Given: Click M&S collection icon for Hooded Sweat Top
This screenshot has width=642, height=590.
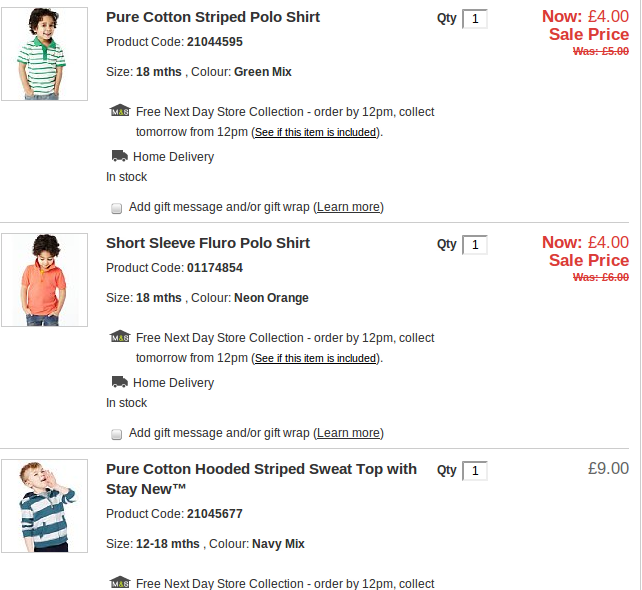Looking at the screenshot, I should point(119,582).
